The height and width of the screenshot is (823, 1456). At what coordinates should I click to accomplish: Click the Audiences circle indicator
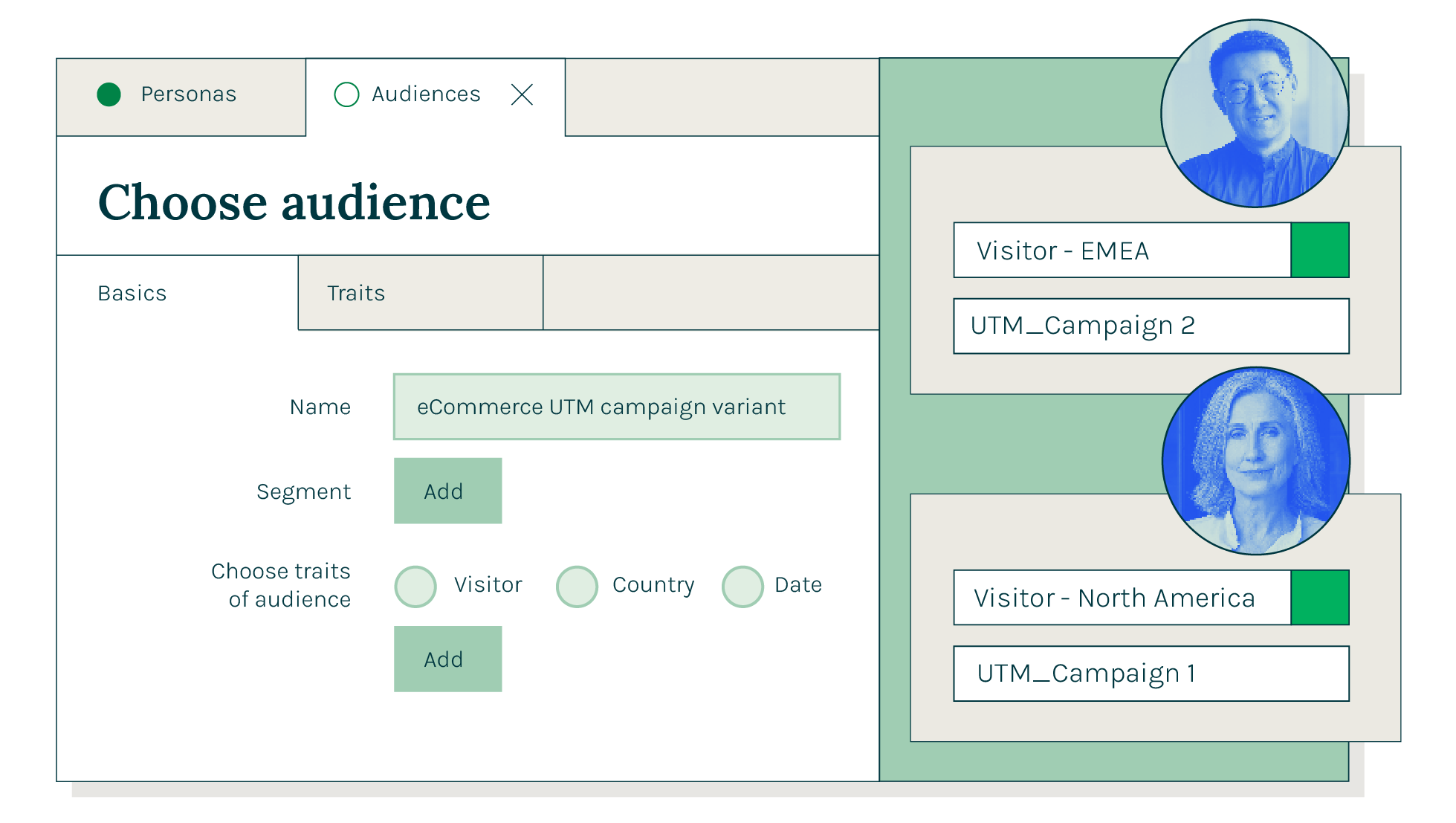coord(346,94)
